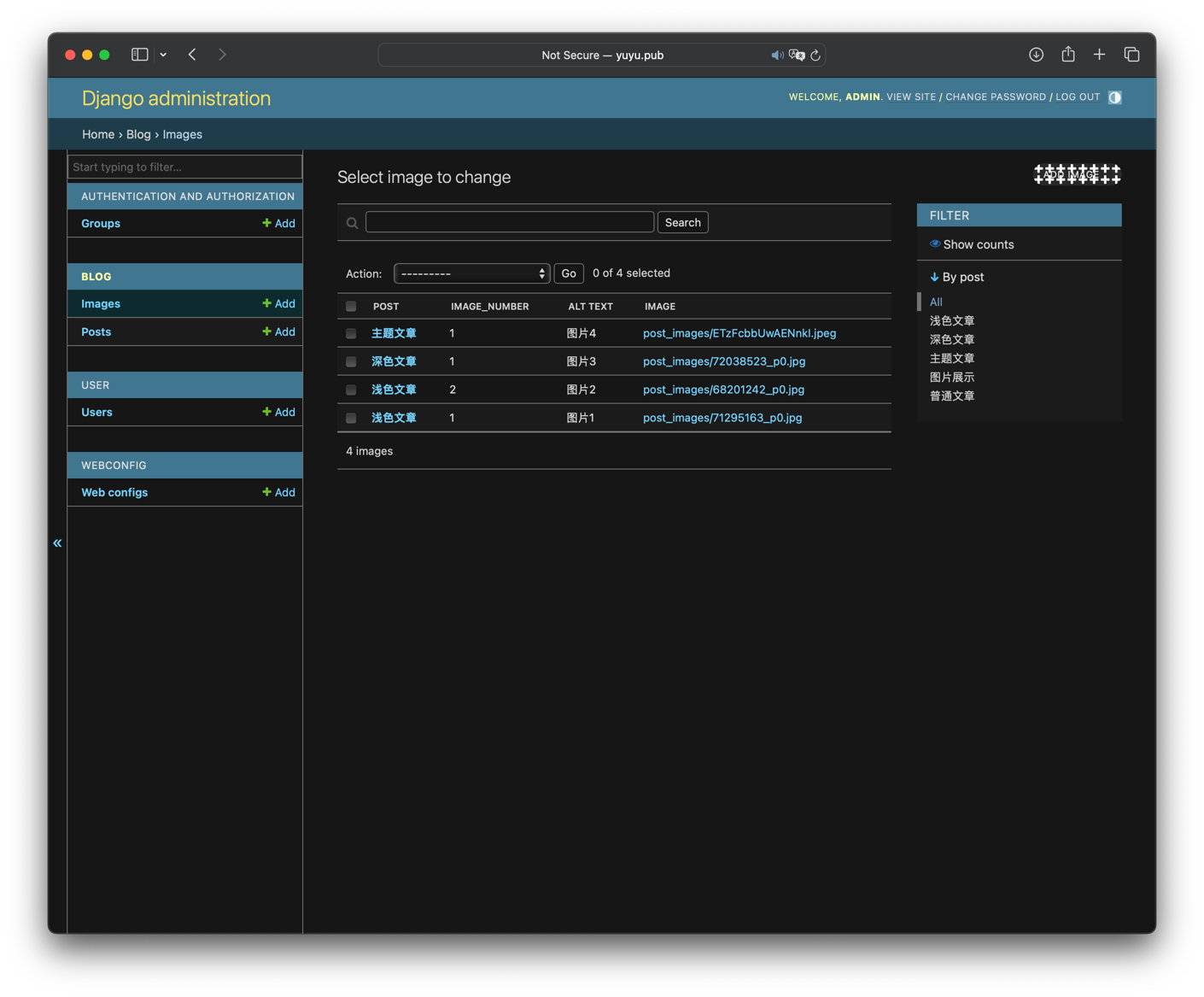Viewport: 1204px width, 997px height.
Task: Sort by the Image_number column
Action: tap(490, 306)
